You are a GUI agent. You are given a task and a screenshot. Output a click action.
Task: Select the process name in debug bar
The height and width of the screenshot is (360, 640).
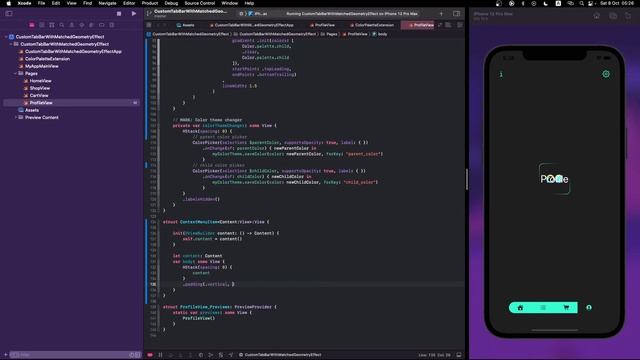point(280,355)
